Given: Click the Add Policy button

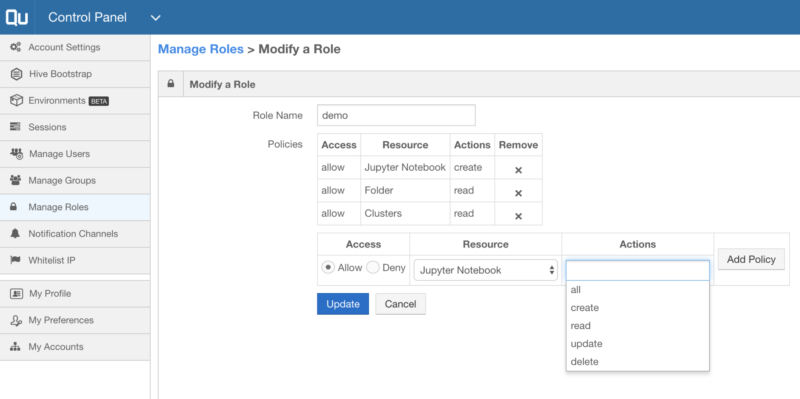Looking at the screenshot, I should (751, 259).
